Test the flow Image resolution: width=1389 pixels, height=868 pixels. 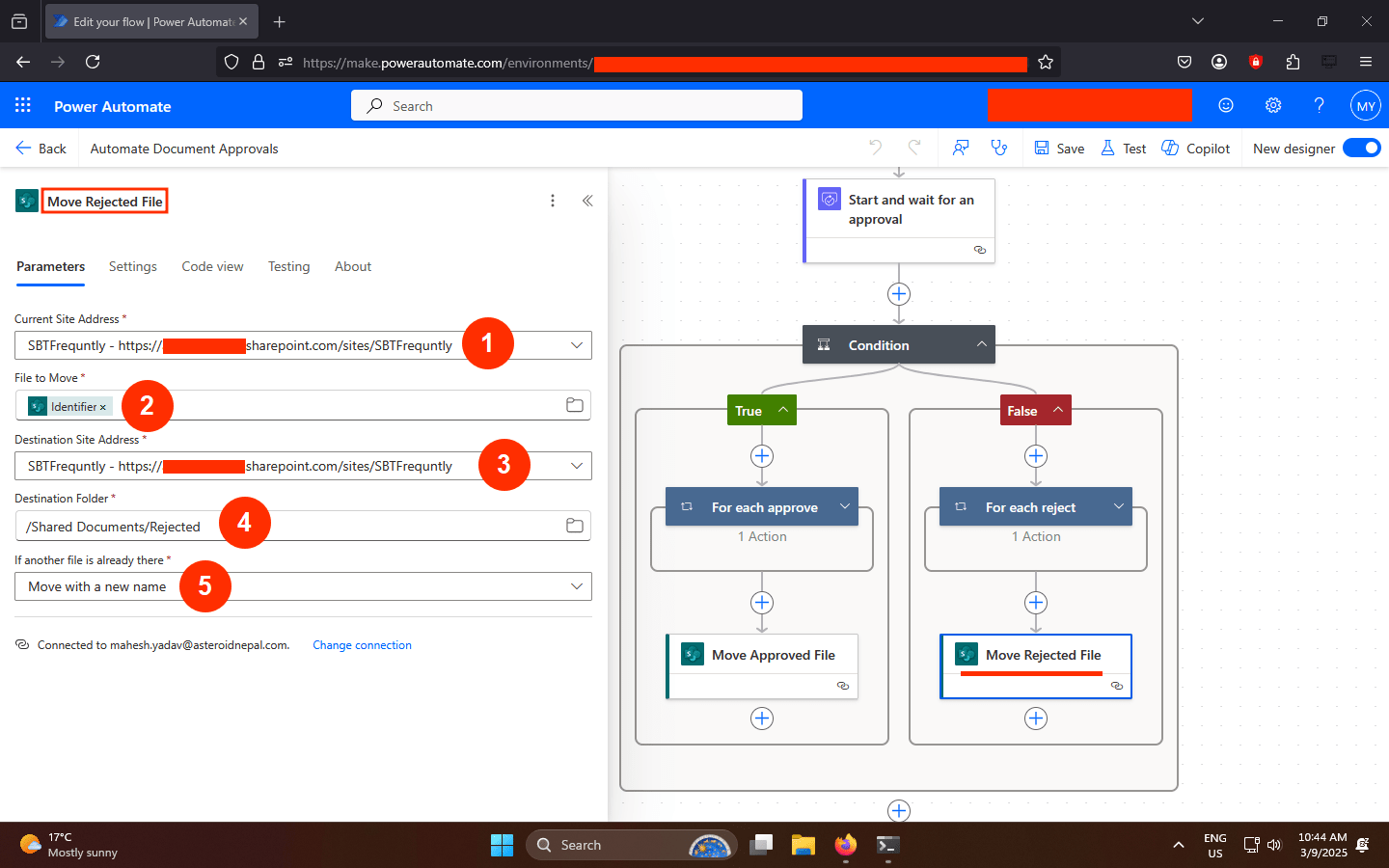[1124, 149]
